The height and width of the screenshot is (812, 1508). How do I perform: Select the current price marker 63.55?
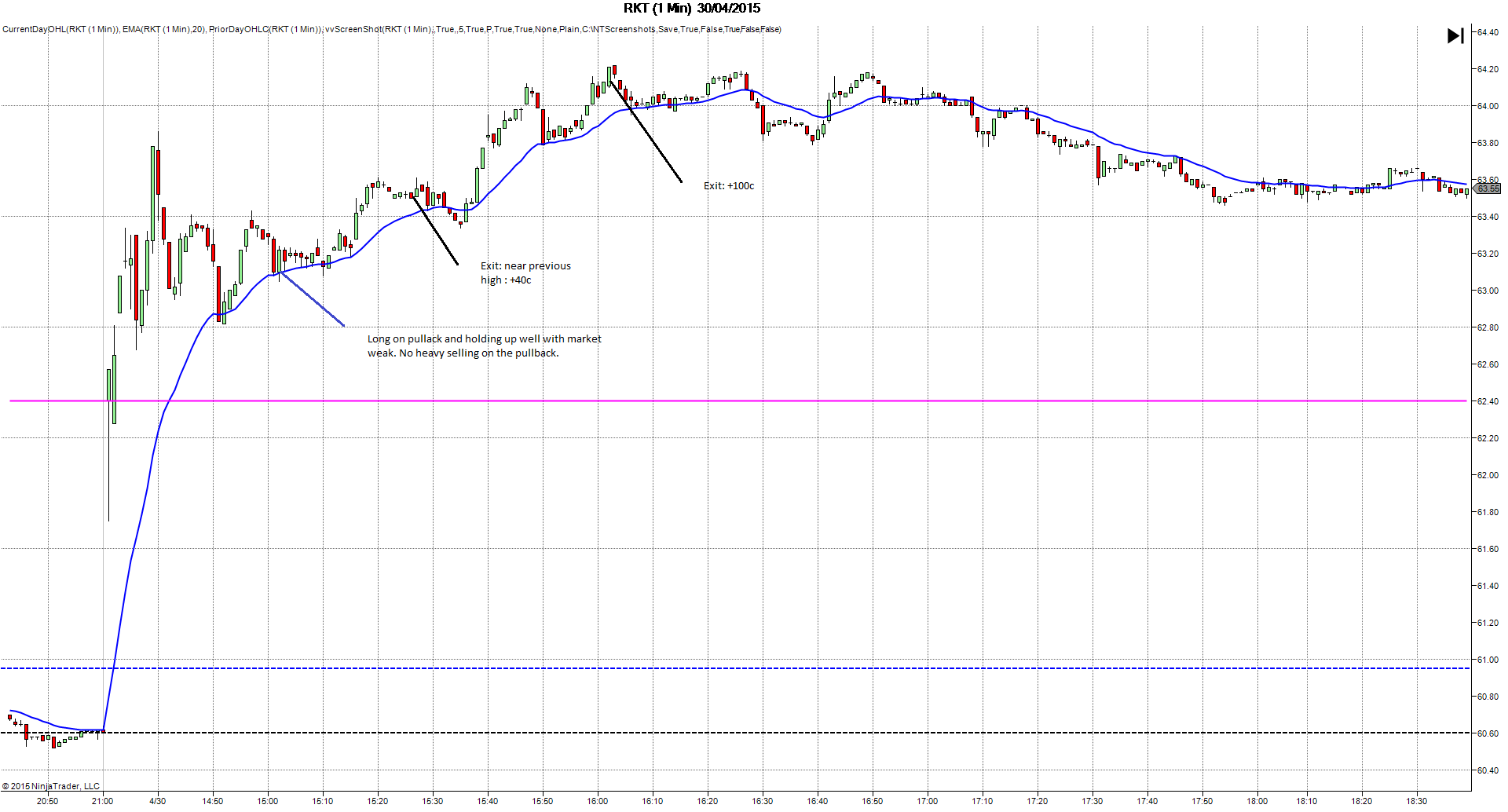coord(1488,188)
